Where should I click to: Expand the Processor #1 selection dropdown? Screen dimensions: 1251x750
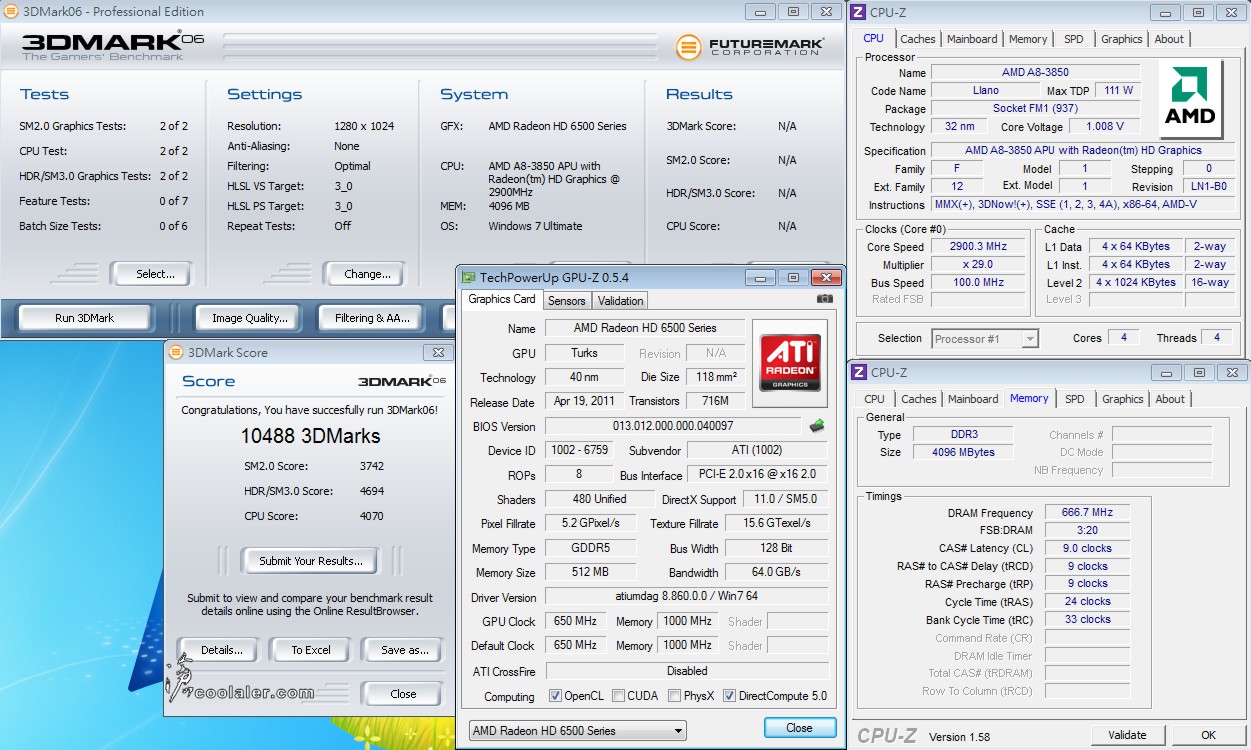(985, 339)
